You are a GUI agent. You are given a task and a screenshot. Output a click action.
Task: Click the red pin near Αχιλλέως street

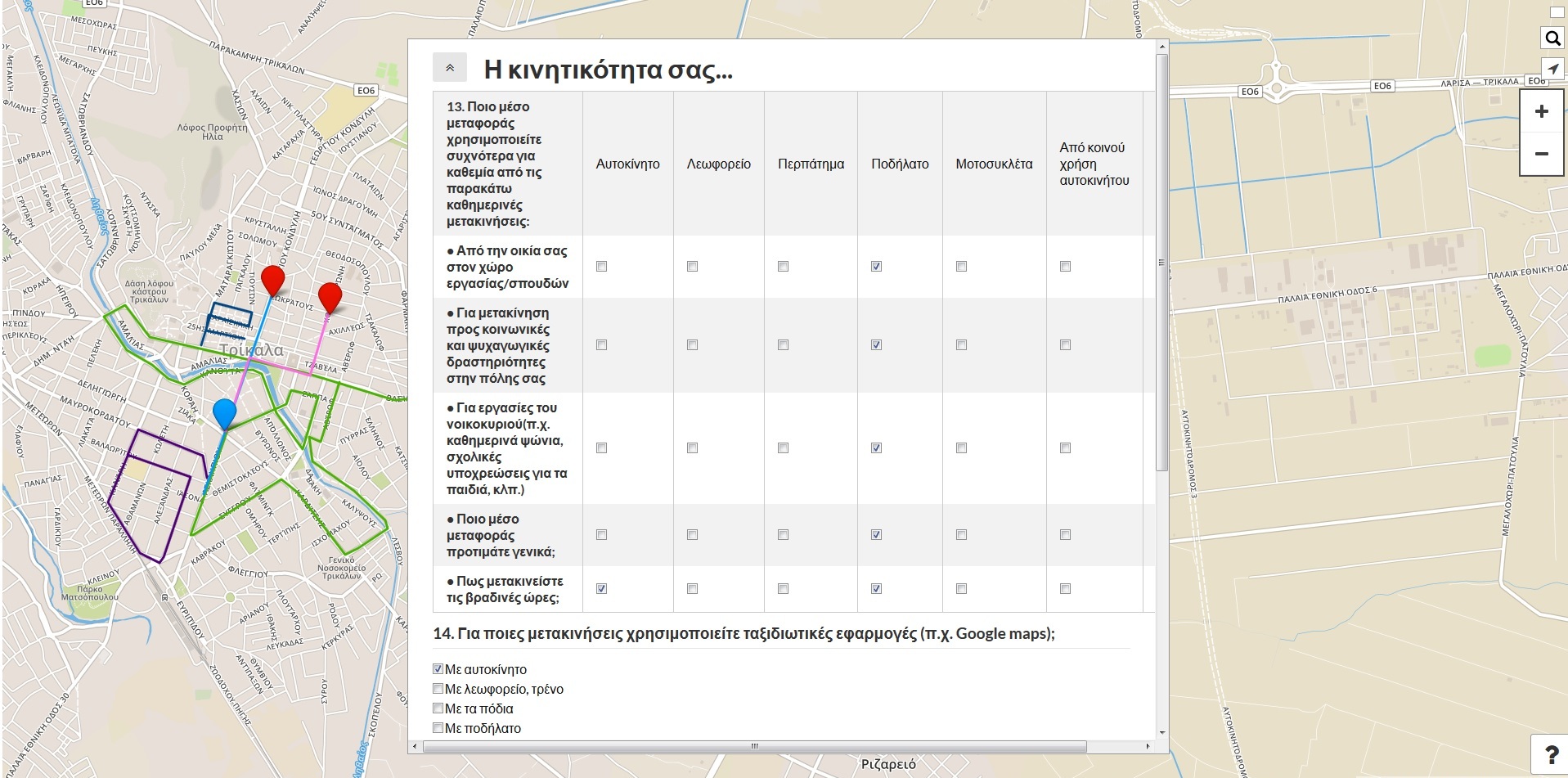(x=330, y=298)
